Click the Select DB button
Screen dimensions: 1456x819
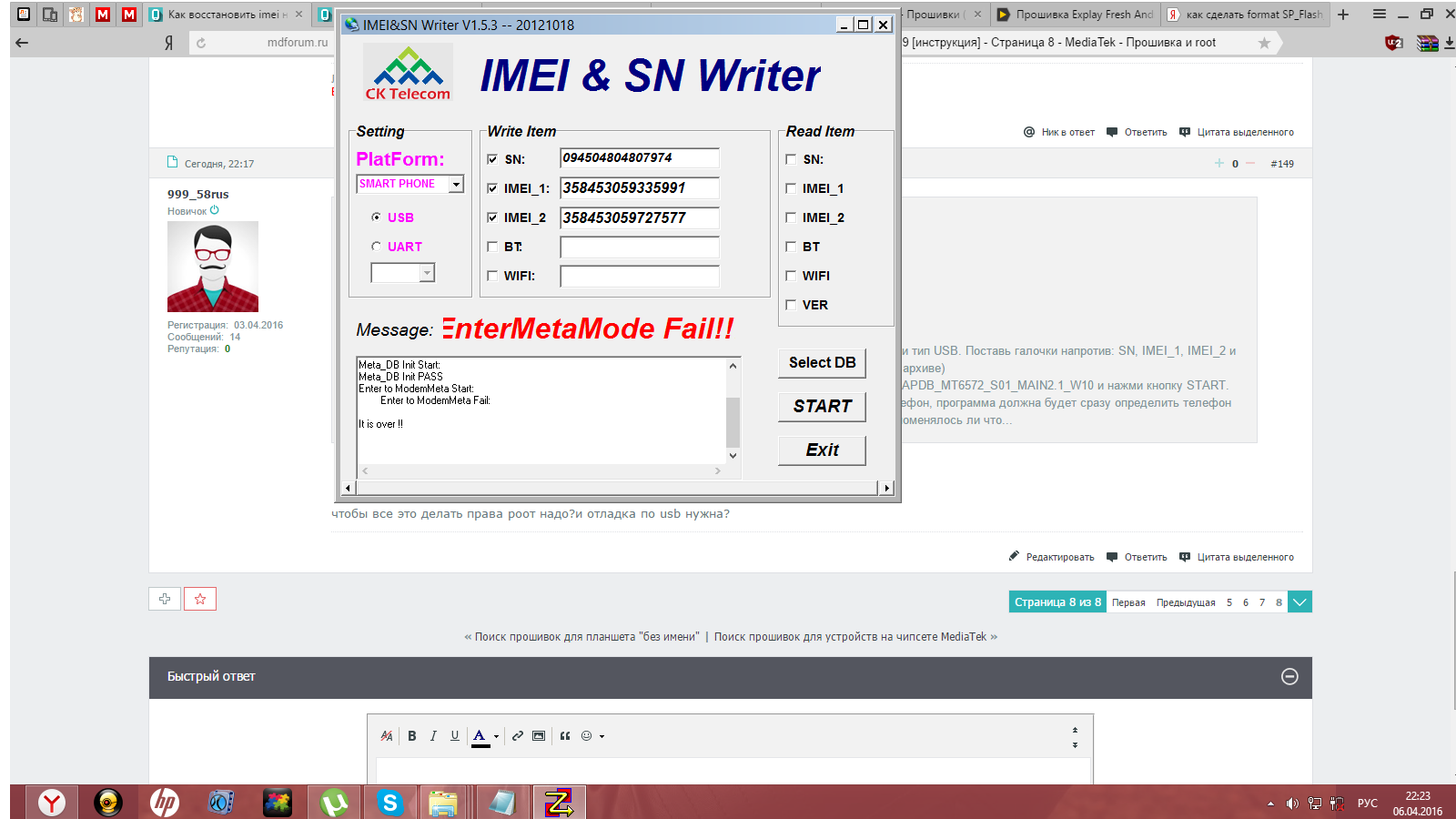click(822, 363)
